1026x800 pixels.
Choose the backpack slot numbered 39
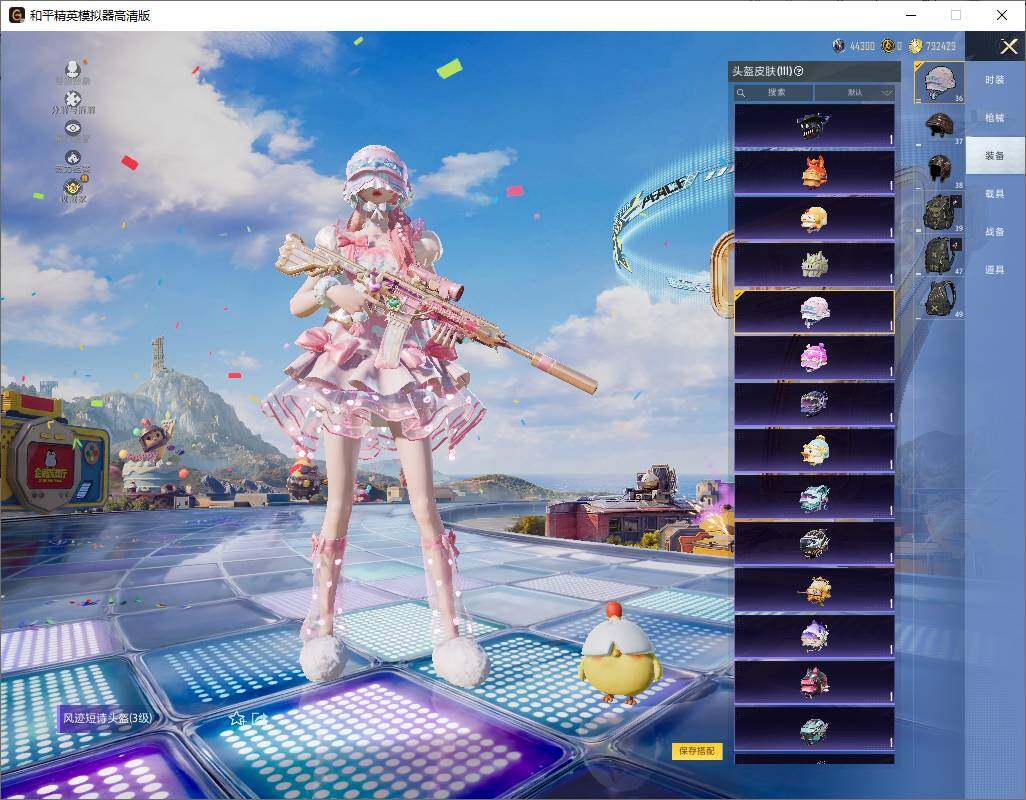click(x=940, y=212)
